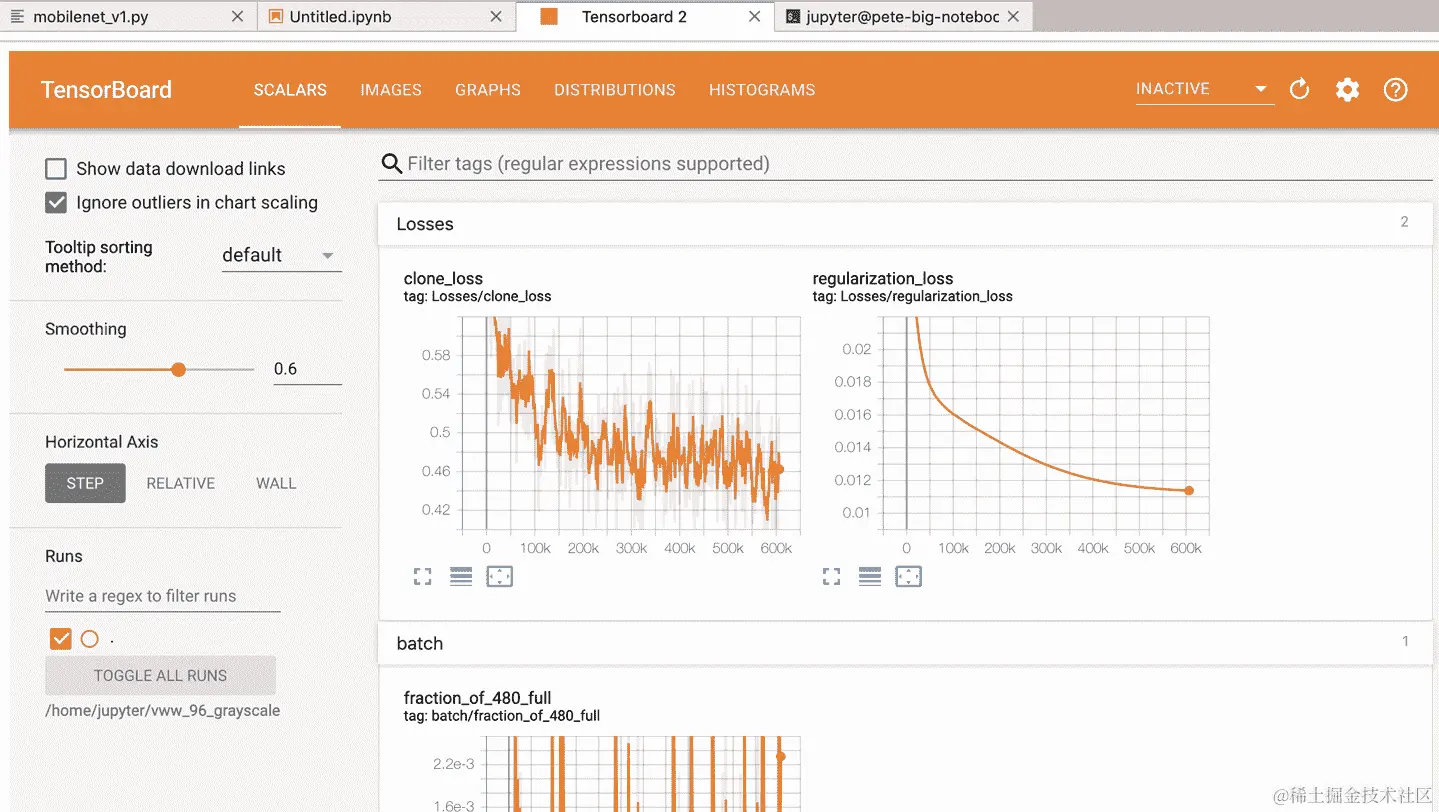This screenshot has height=812, width=1439.
Task: Enable Show data download links checkbox
Action: pyautogui.click(x=56, y=169)
